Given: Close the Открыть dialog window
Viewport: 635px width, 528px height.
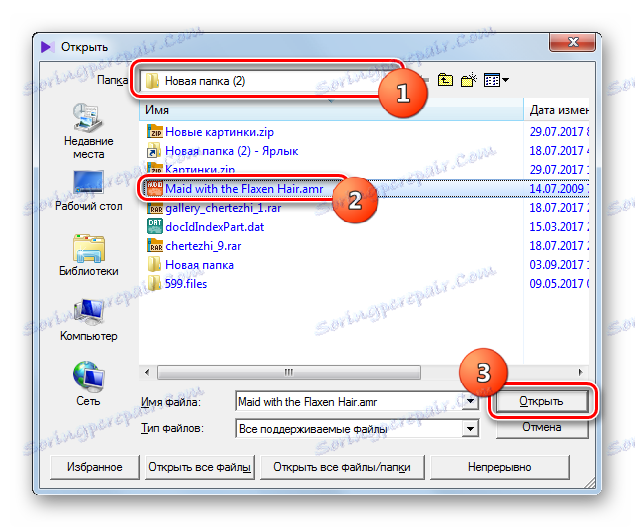Looking at the screenshot, I should pyautogui.click(x=573, y=42).
